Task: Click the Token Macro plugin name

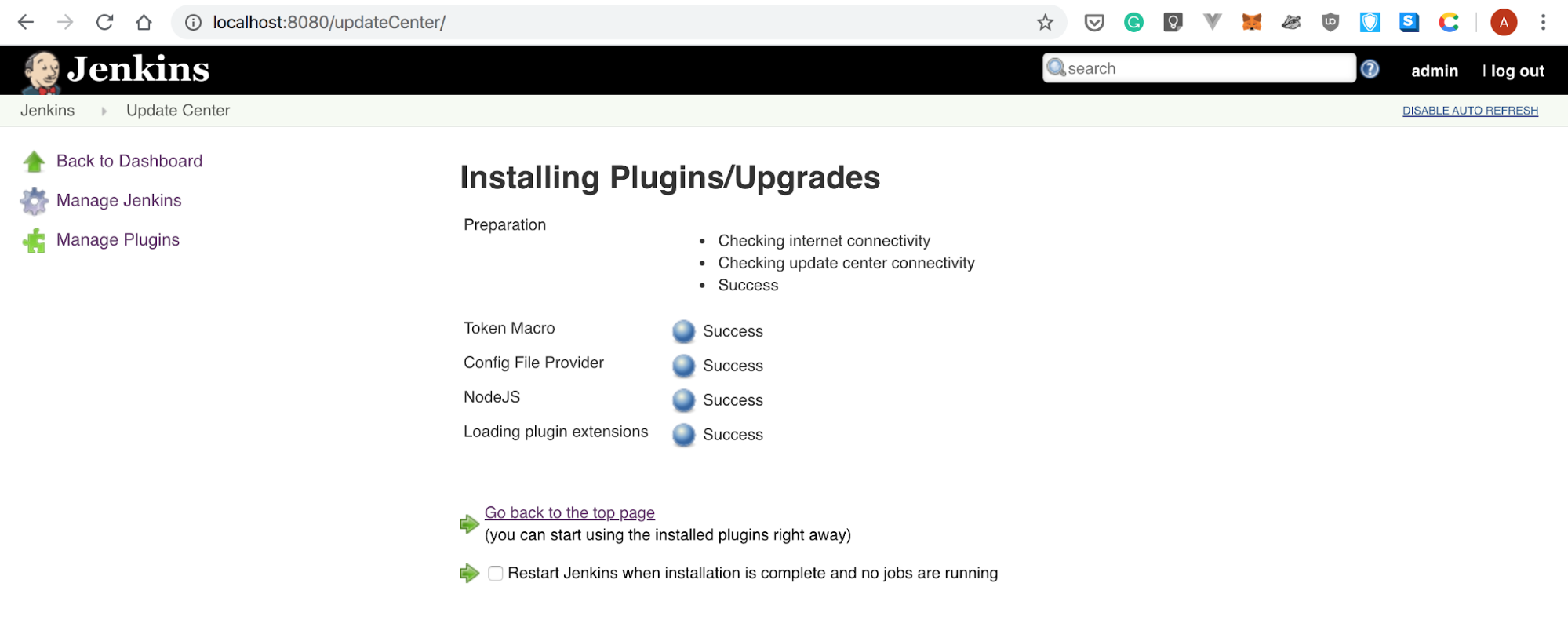Action: click(x=509, y=328)
